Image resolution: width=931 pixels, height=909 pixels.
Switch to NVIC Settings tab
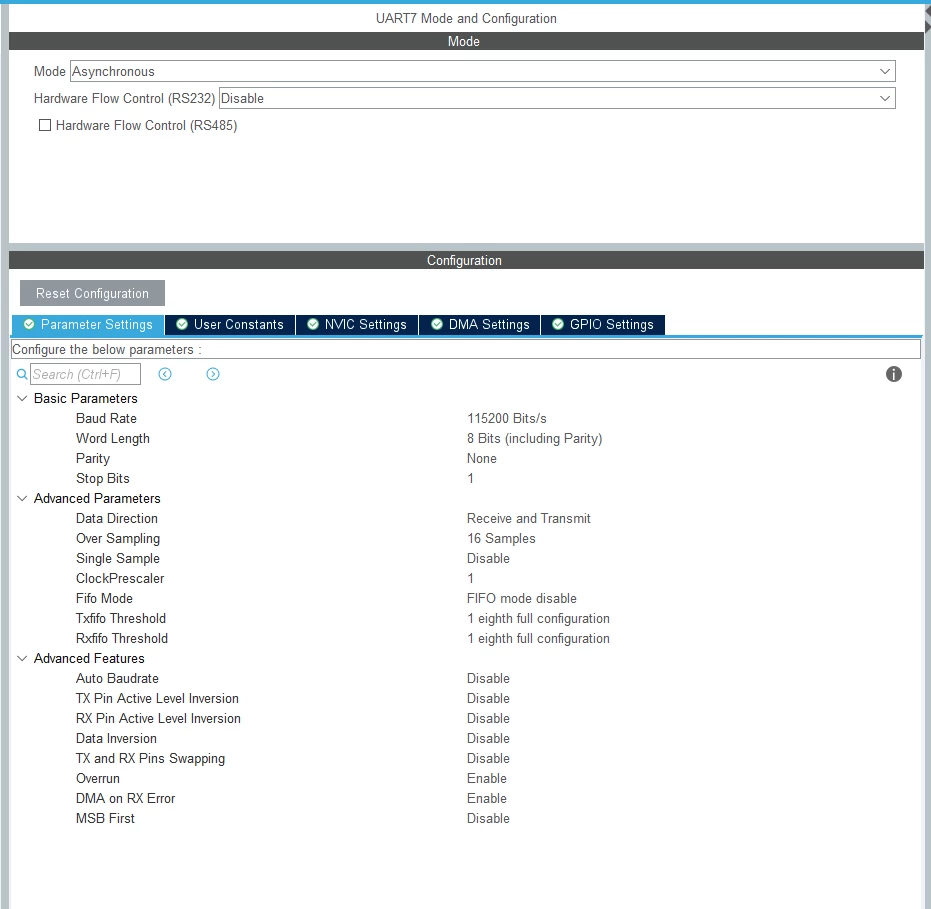357,325
